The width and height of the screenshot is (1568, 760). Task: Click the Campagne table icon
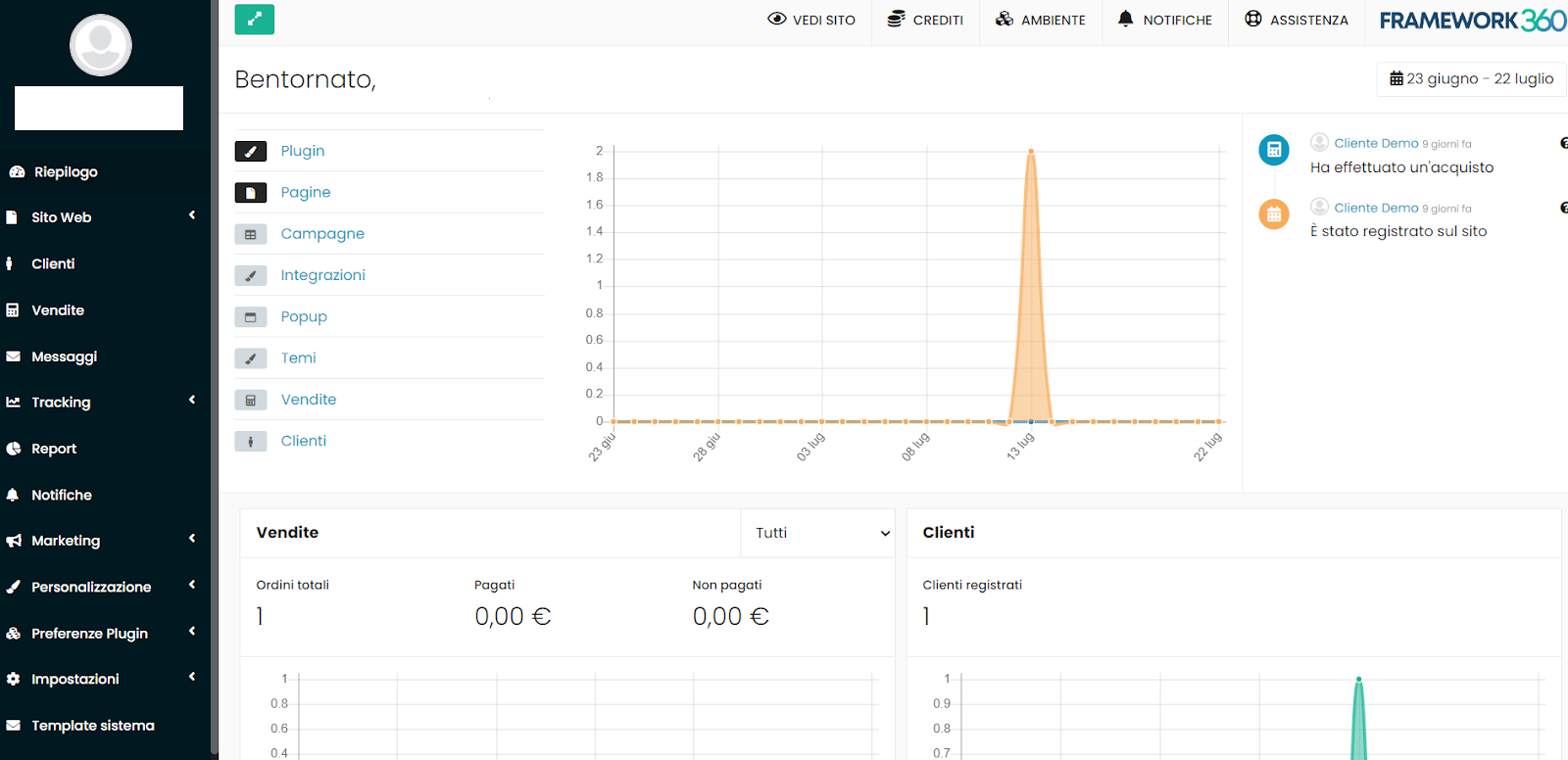pyautogui.click(x=251, y=234)
